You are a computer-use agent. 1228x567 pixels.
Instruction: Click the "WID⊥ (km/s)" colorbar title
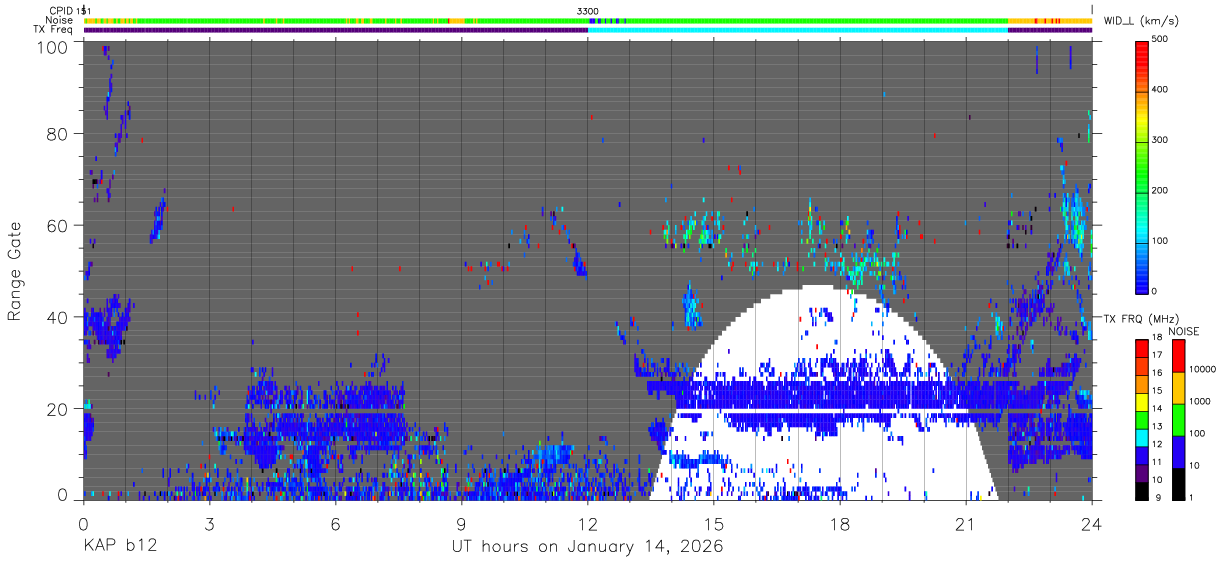click(x=1141, y=21)
